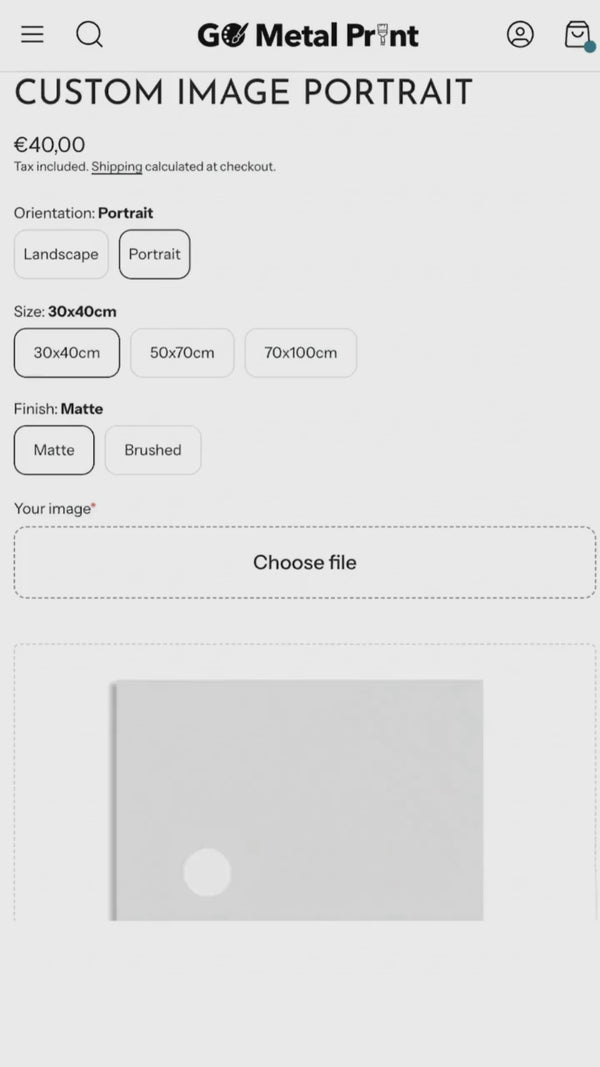Open the shopping cart bag icon
Screen dimensions: 600x1067
point(577,34)
